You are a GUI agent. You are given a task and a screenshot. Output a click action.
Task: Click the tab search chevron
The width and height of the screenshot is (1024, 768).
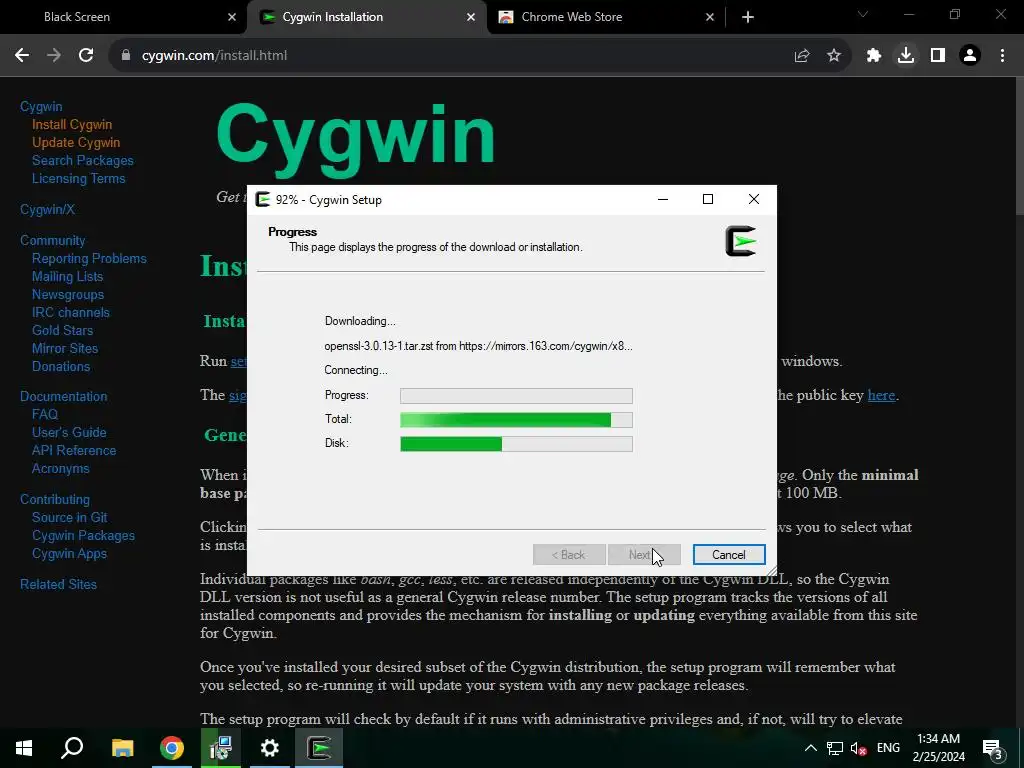[x=863, y=14]
